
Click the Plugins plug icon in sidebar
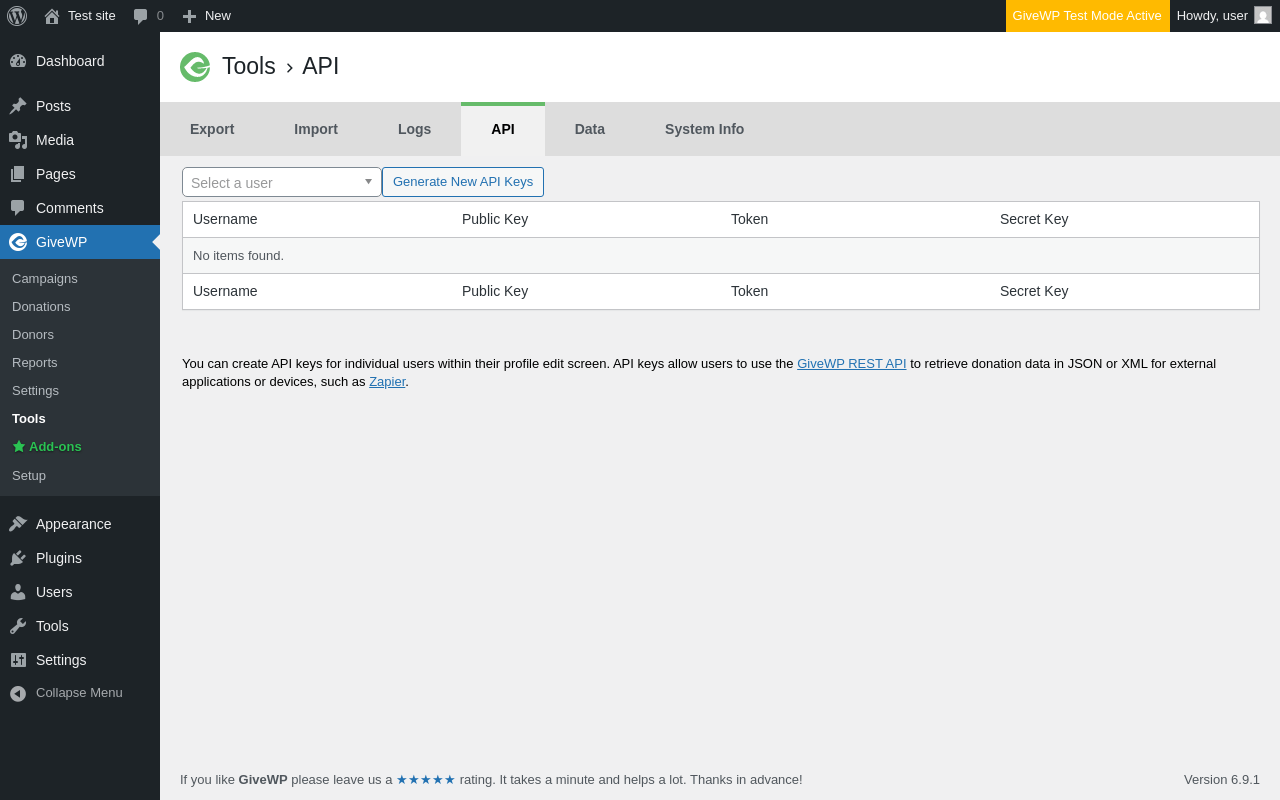[x=18, y=558]
